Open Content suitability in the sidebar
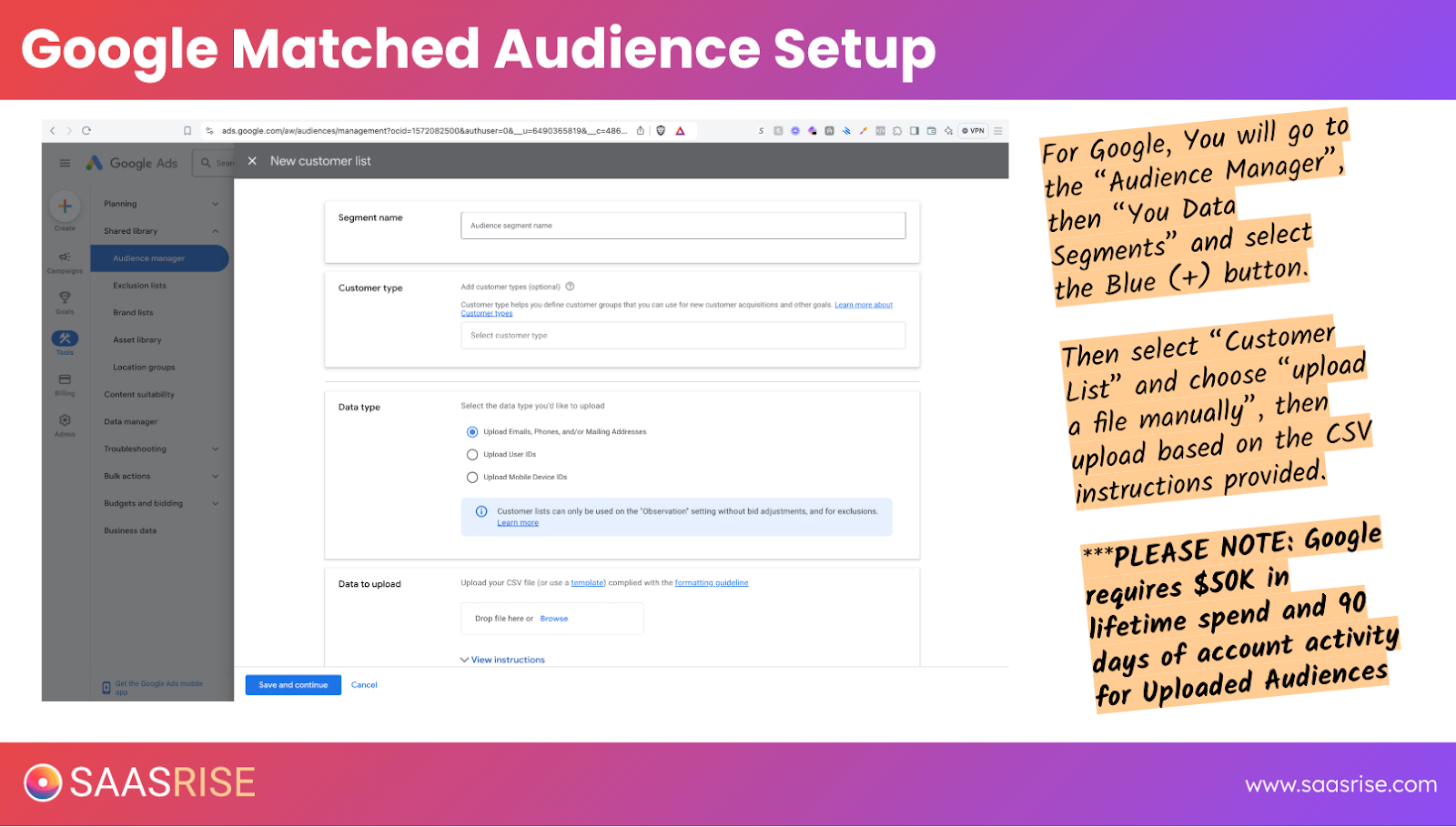This screenshot has width=1456, height=827. pyautogui.click(x=139, y=395)
